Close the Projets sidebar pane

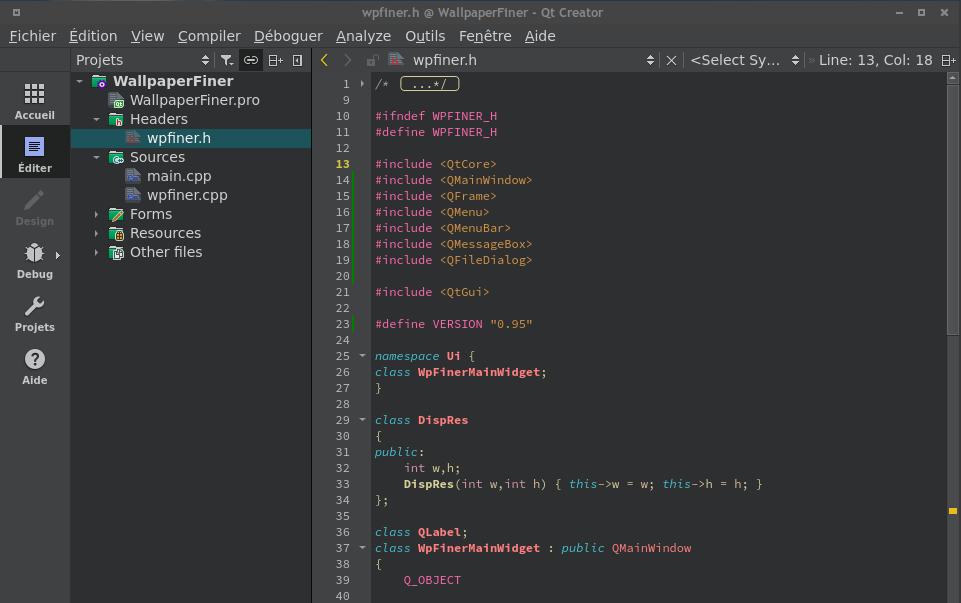[x=297, y=60]
